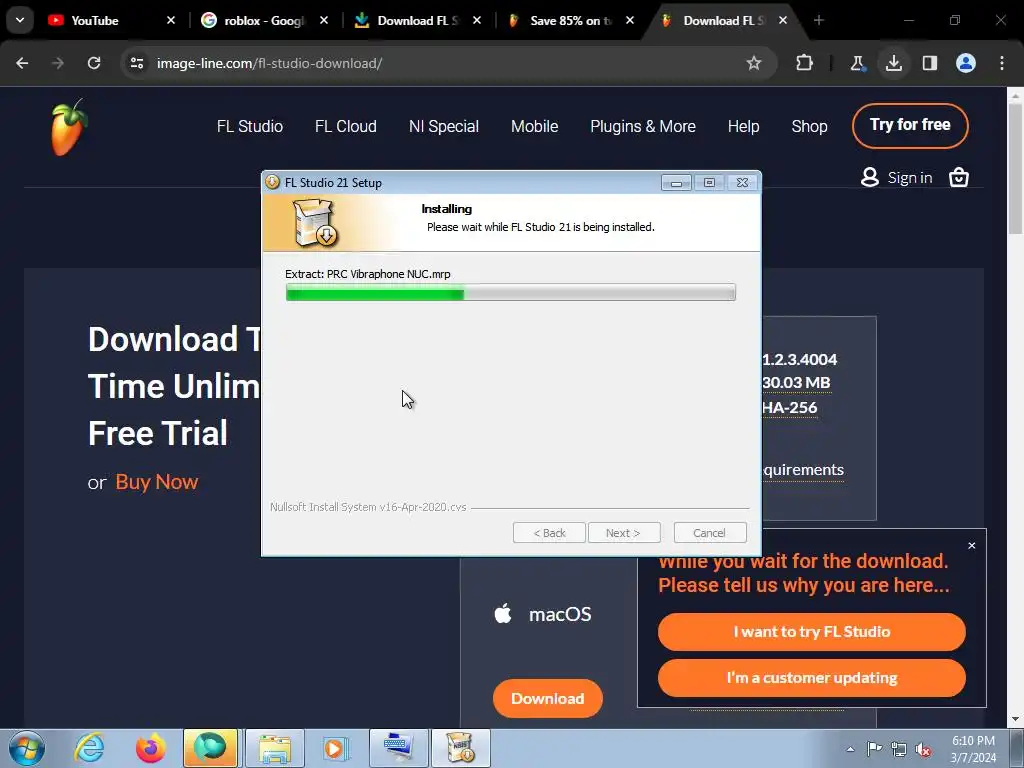Click the Buy Now link
This screenshot has height=768, width=1024.
(x=157, y=482)
